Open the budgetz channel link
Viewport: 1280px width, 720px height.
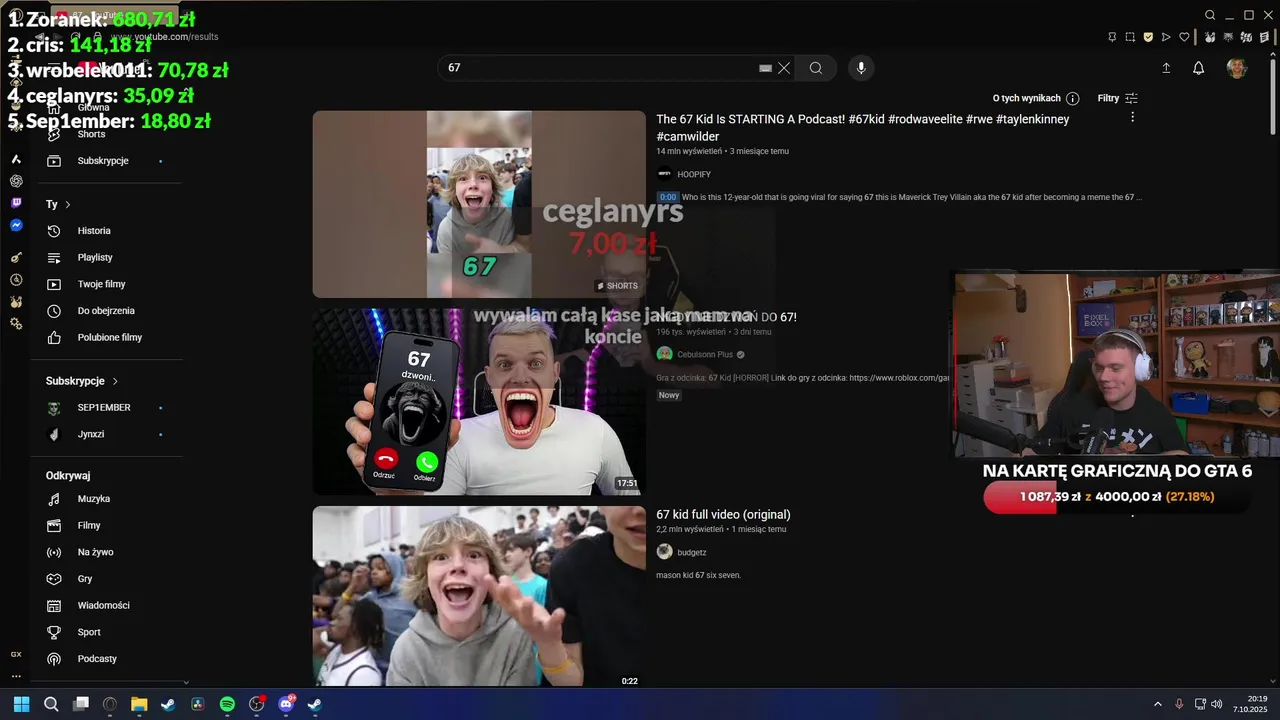692,552
